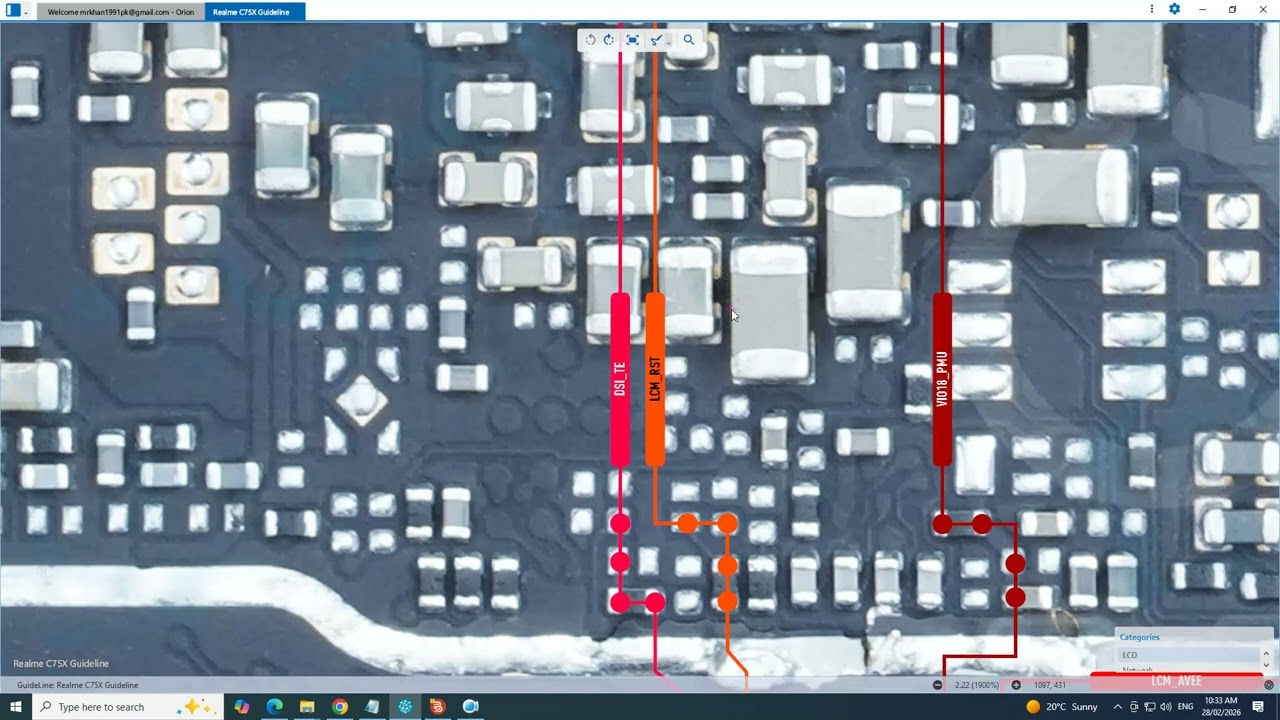Show hidden icons in system tray

(1118, 707)
